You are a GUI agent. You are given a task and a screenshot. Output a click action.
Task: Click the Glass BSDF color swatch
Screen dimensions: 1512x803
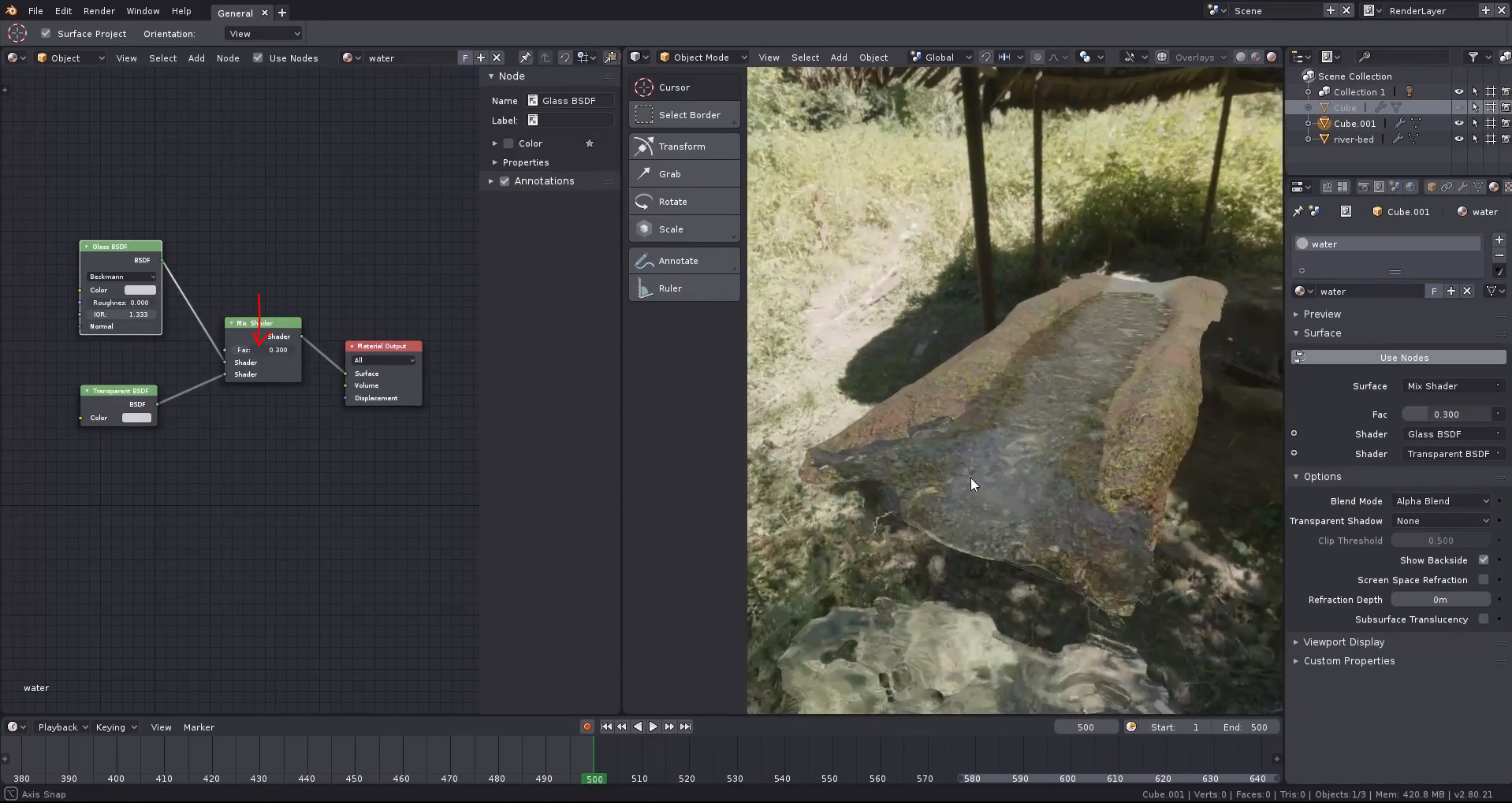point(140,290)
